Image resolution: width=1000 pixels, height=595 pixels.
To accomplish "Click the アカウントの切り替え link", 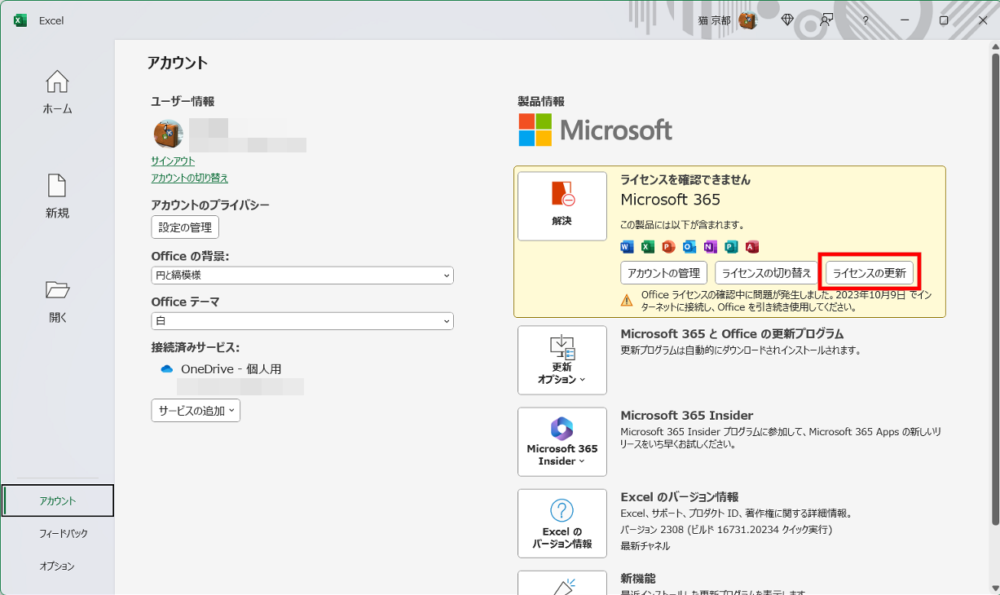I will point(189,178).
